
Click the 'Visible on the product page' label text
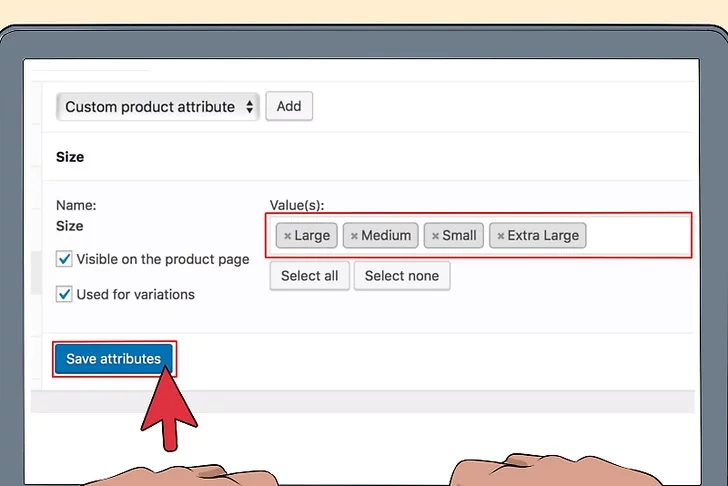click(x=162, y=259)
